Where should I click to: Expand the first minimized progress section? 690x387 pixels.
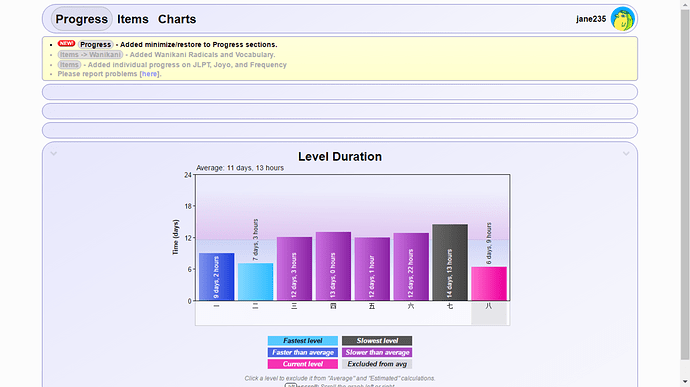click(340, 92)
